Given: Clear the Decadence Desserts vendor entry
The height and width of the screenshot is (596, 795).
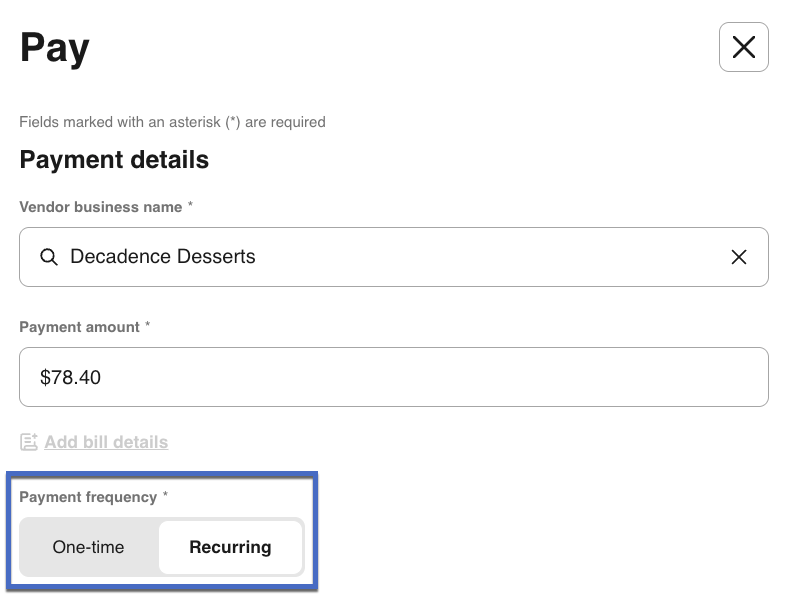Looking at the screenshot, I should 738,257.
